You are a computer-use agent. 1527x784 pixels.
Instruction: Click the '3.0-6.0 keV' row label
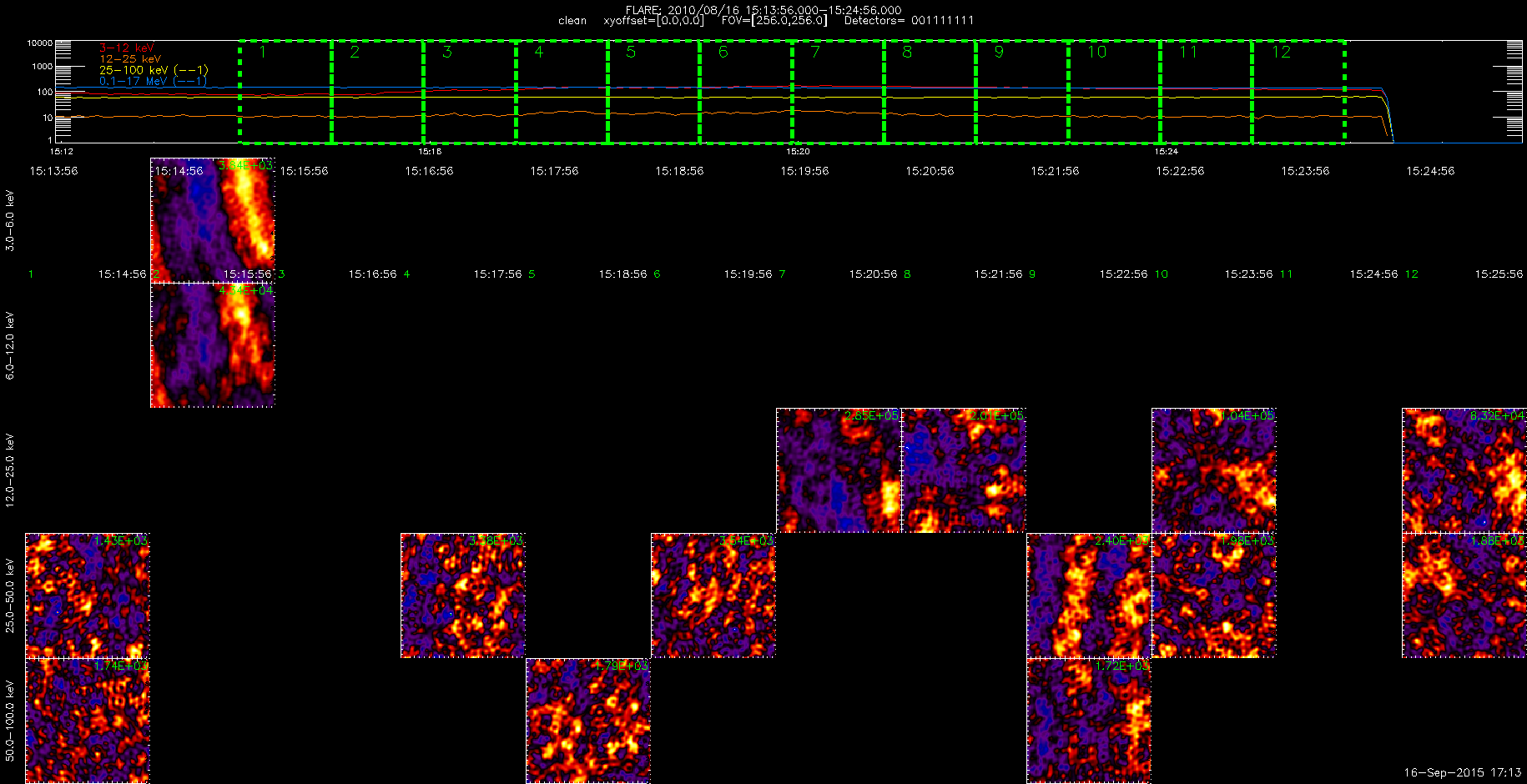point(10,220)
